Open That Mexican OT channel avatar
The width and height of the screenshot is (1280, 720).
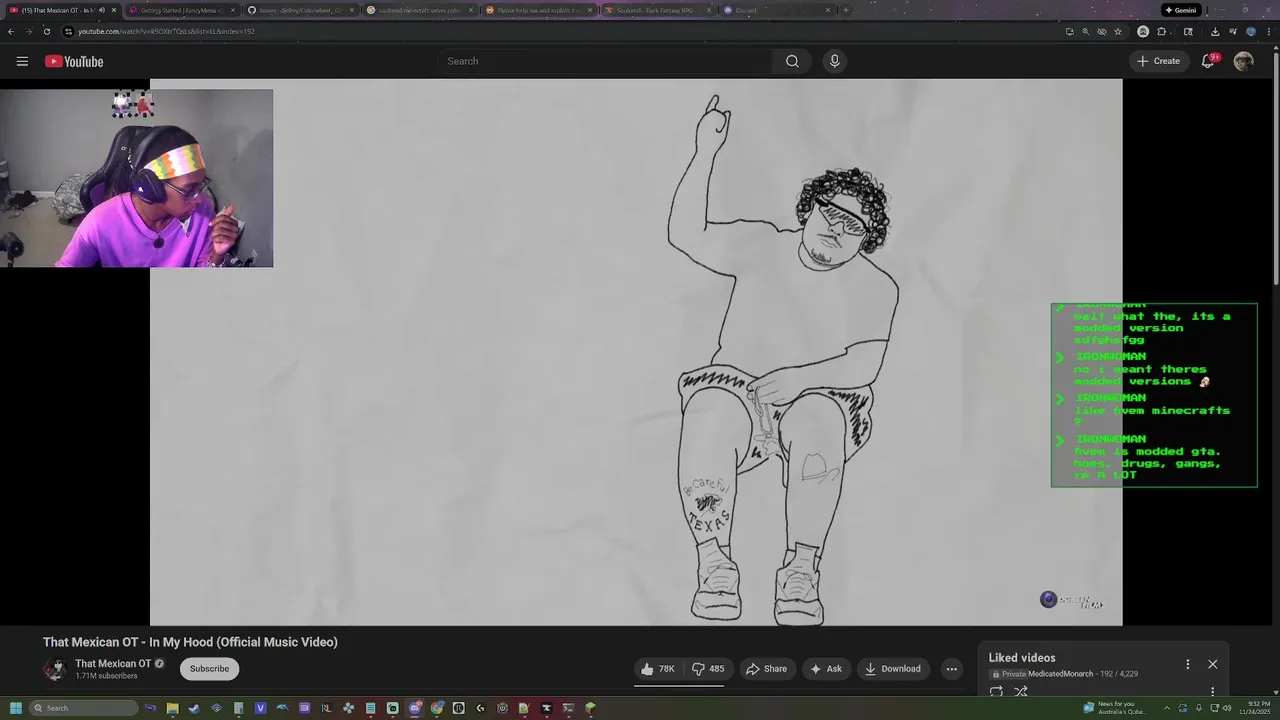click(x=54, y=669)
